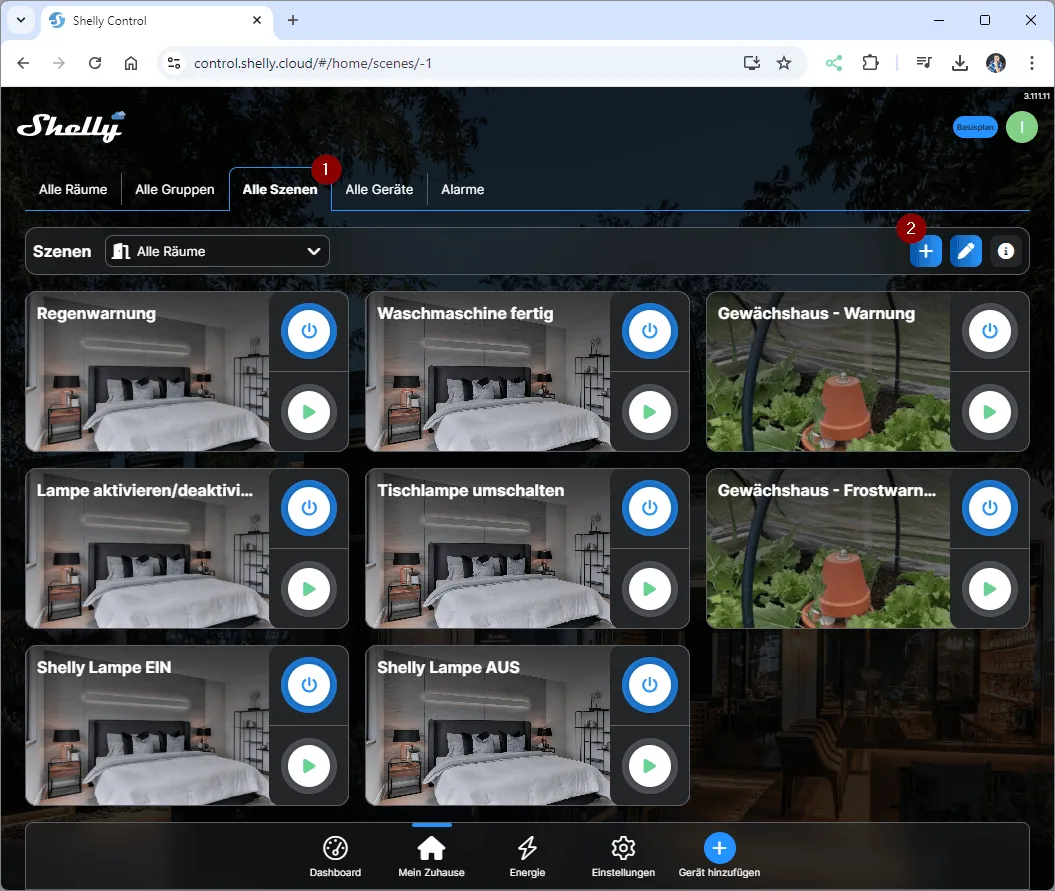
Task: Open Chrome three-dot menu
Action: [x=1032, y=63]
